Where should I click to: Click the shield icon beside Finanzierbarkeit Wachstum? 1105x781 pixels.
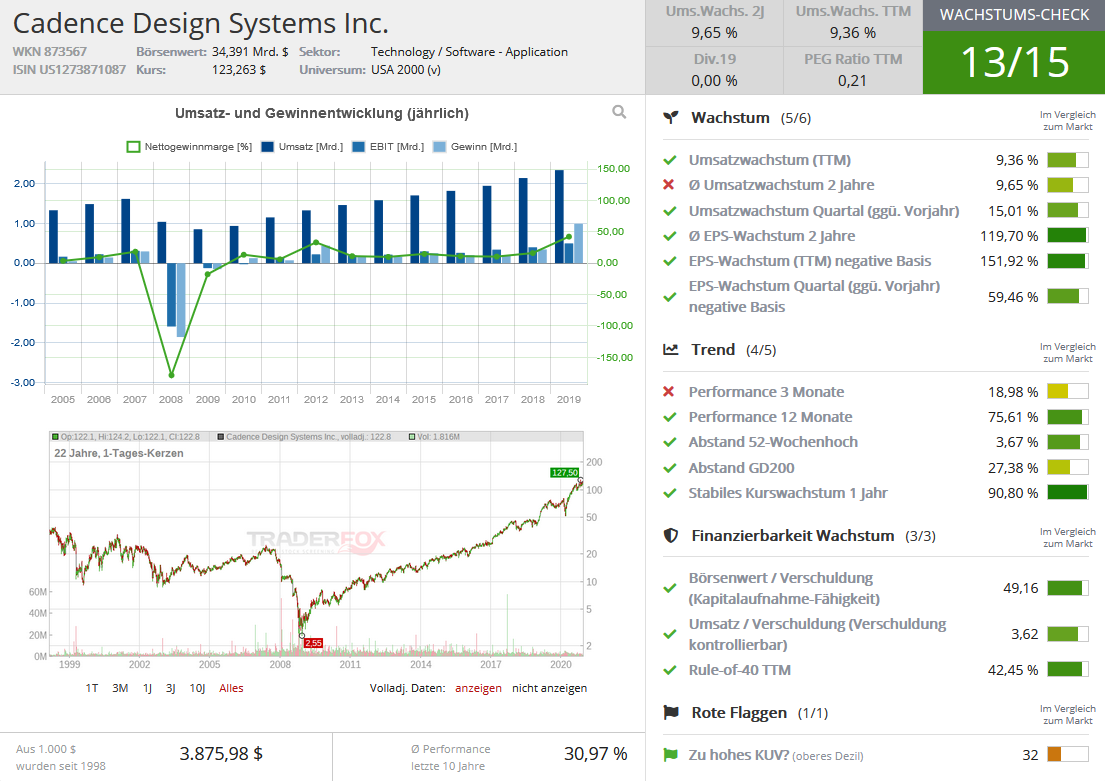coord(671,536)
